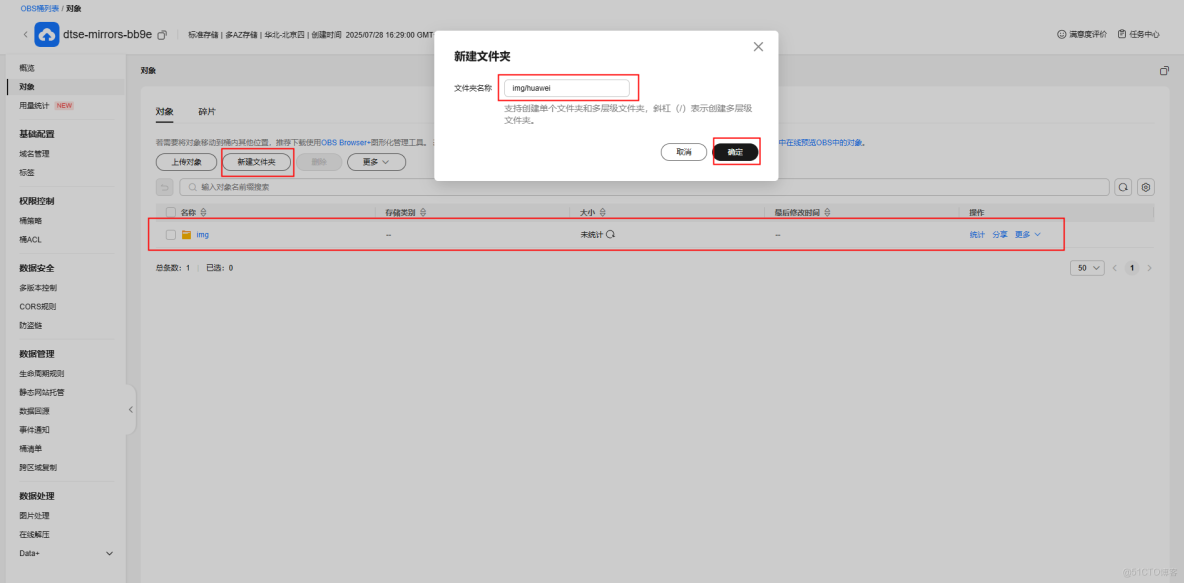Open the 满意度评价 smiley icon
The image size is (1184, 583).
pyautogui.click(x=1062, y=33)
